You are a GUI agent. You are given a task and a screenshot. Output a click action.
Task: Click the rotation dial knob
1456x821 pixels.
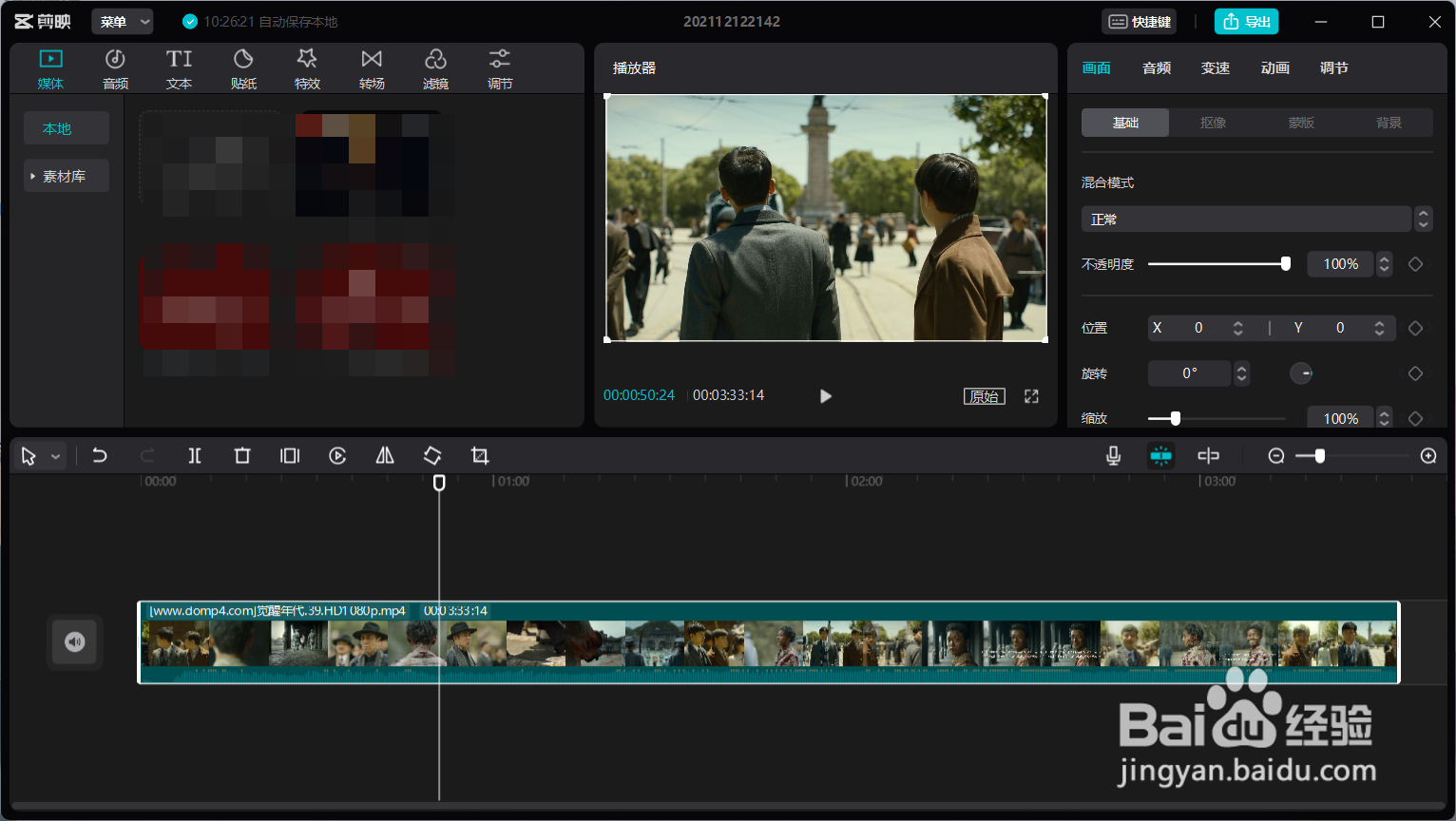1301,373
